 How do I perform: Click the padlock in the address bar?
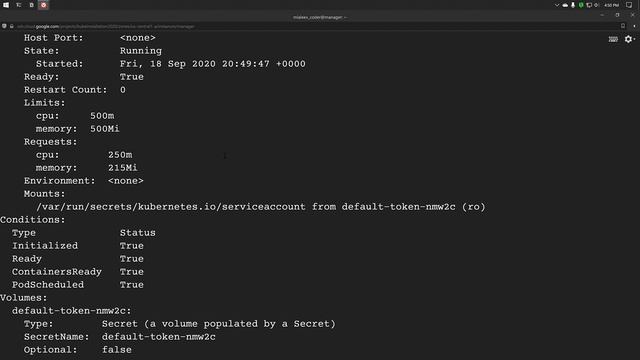point(12,27)
